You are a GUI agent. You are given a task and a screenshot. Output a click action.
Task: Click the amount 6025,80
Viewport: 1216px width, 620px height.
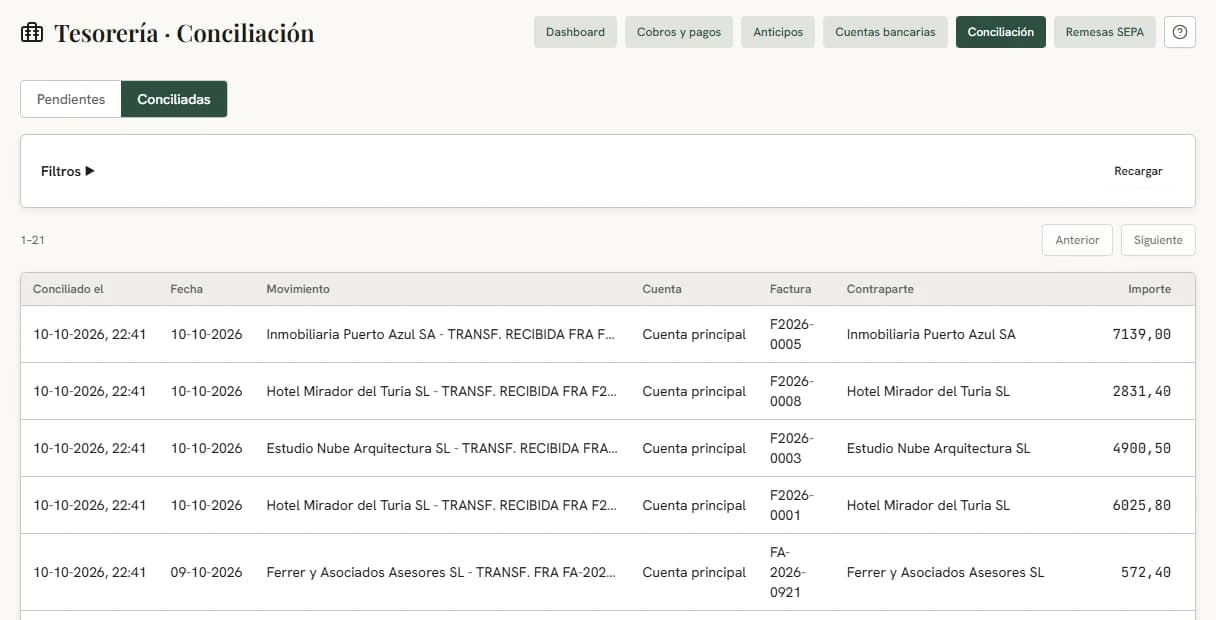(x=1141, y=505)
